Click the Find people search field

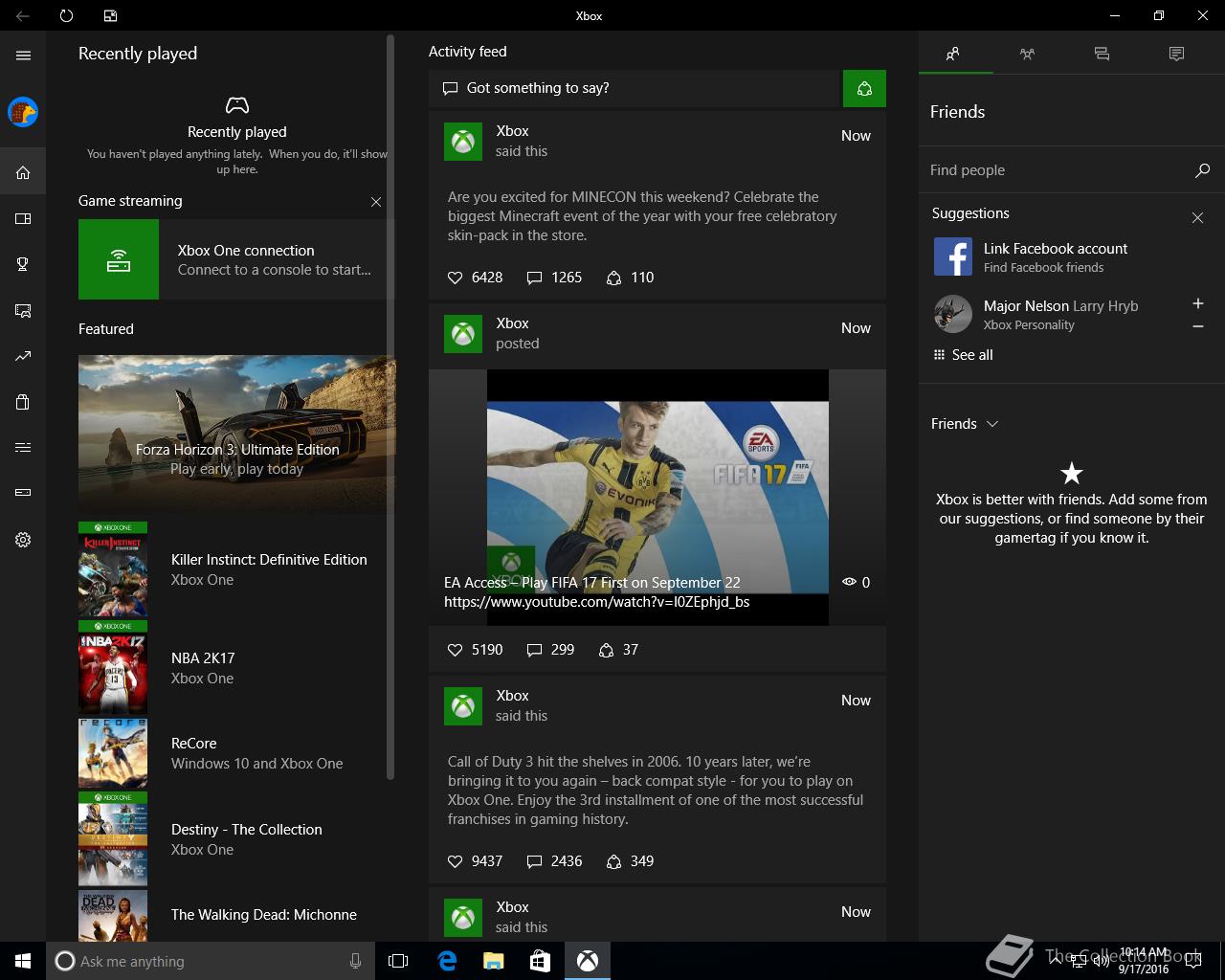1058,170
